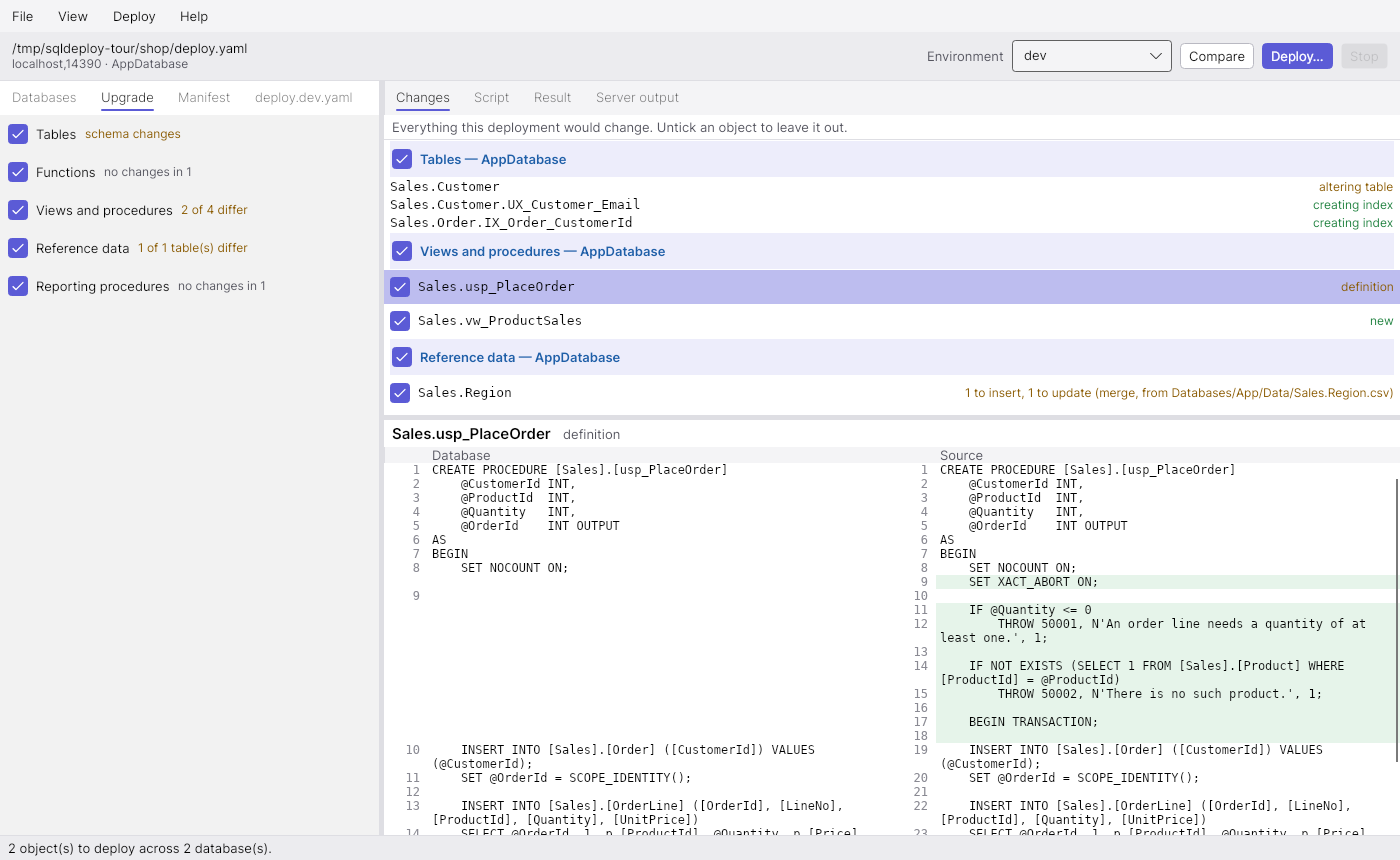Select the Upgrade tab
Viewport: 1400px width, 860px height.
point(127,97)
